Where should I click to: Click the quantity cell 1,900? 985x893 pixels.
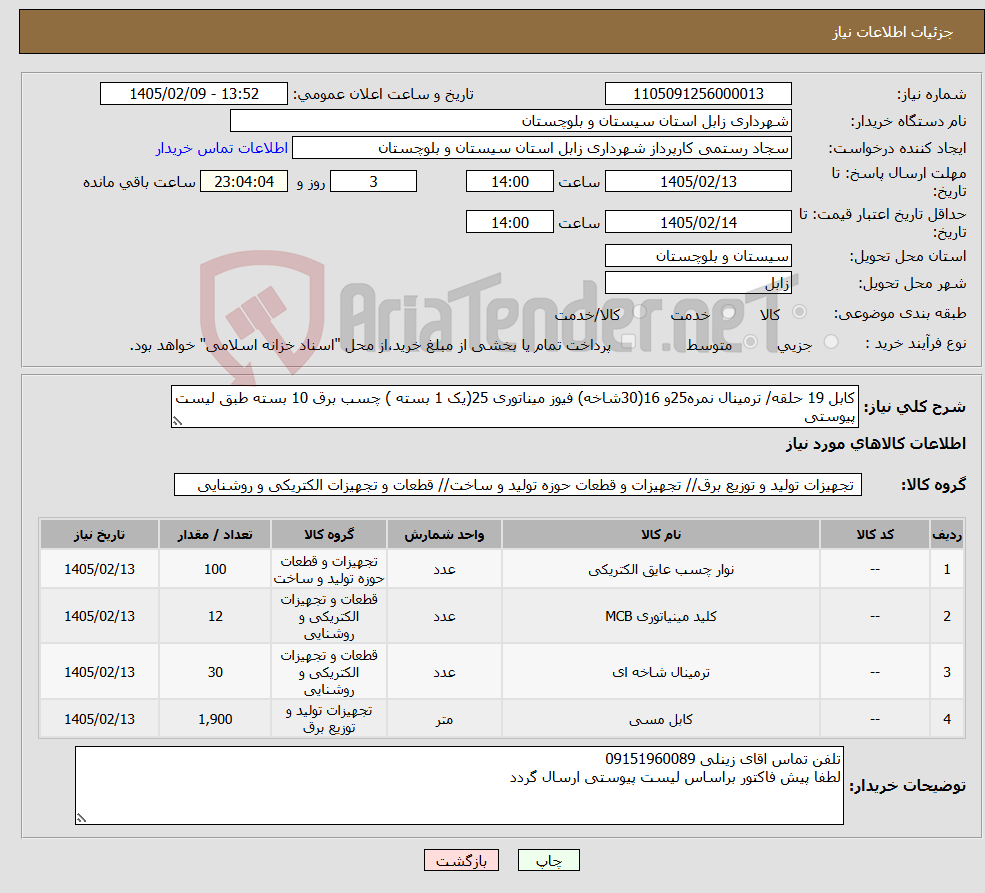coord(215,720)
